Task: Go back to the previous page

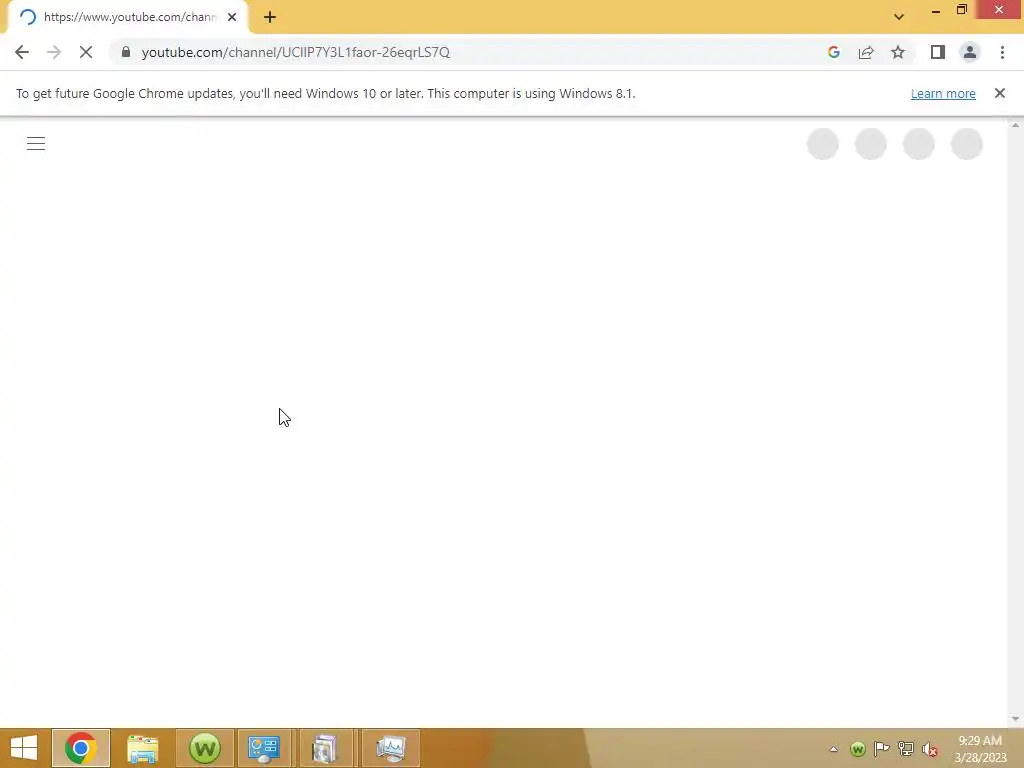Action: (x=22, y=52)
